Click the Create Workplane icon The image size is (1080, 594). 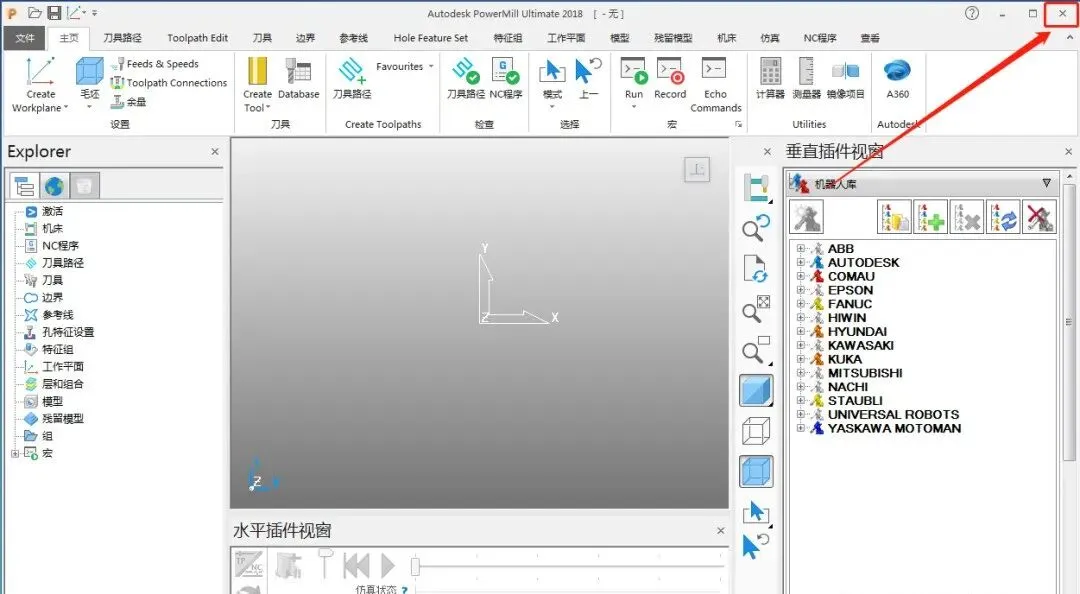point(40,72)
